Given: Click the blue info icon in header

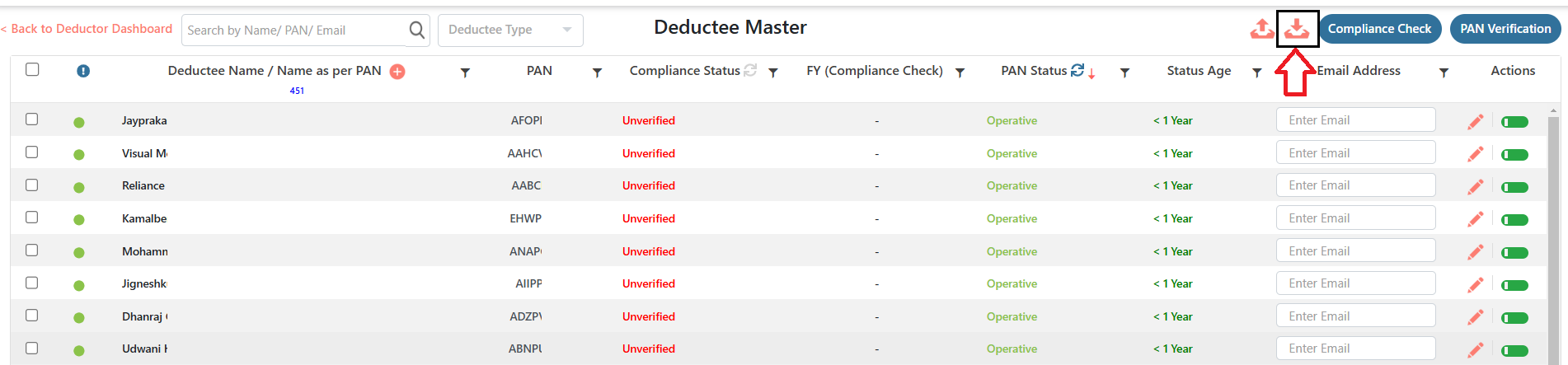Looking at the screenshot, I should coord(83,71).
